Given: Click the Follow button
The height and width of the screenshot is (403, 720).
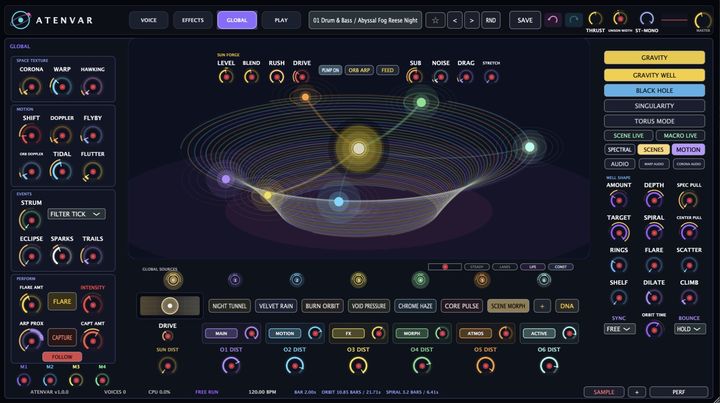Looking at the screenshot, I should coord(62,357).
